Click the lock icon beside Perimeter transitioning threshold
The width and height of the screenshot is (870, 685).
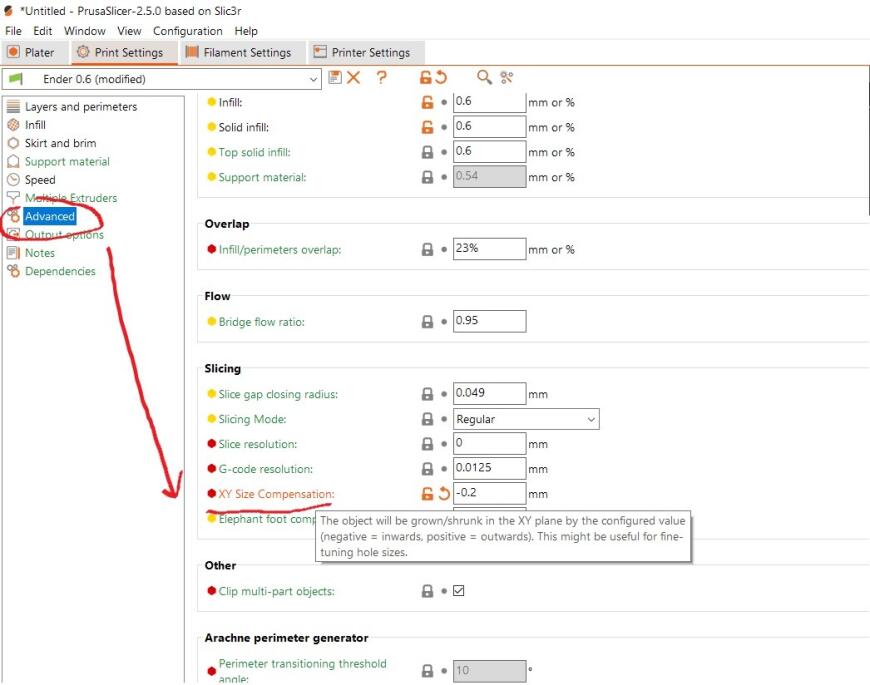tap(427, 671)
